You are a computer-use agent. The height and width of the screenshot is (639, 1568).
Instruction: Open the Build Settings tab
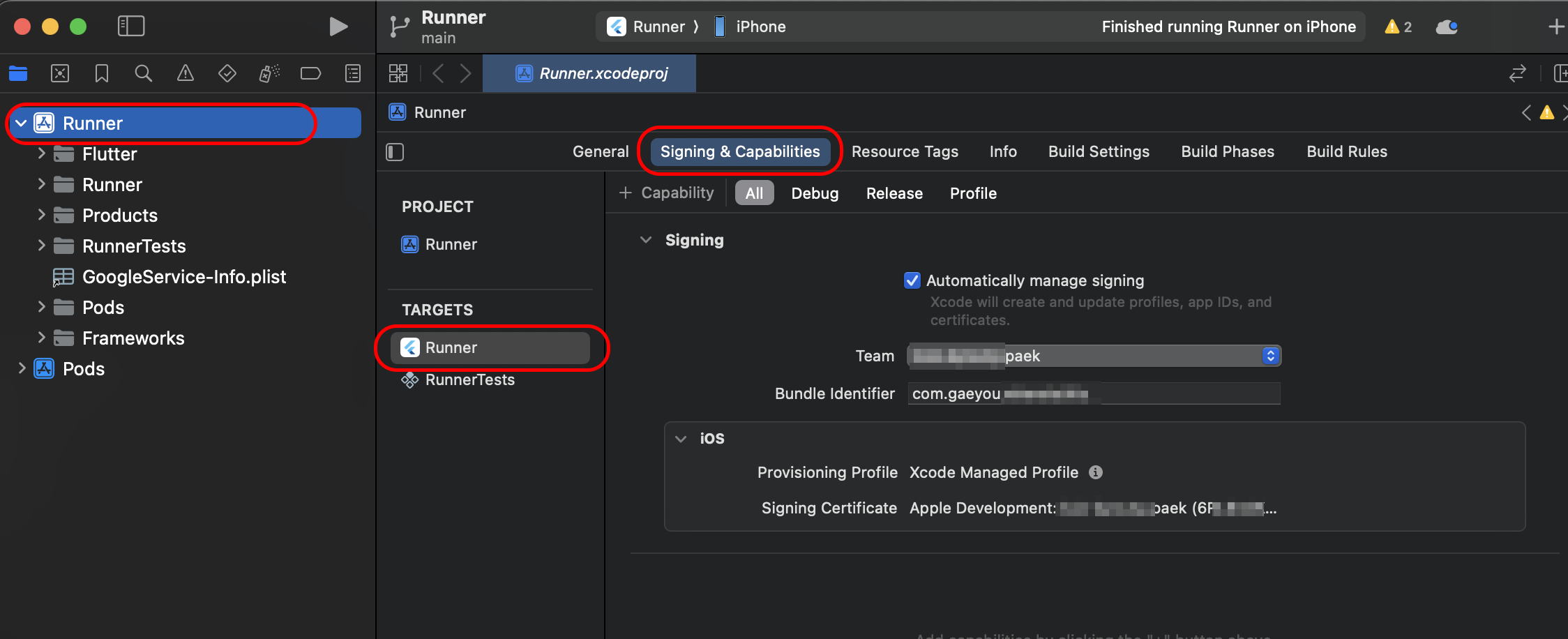pyautogui.click(x=1099, y=151)
